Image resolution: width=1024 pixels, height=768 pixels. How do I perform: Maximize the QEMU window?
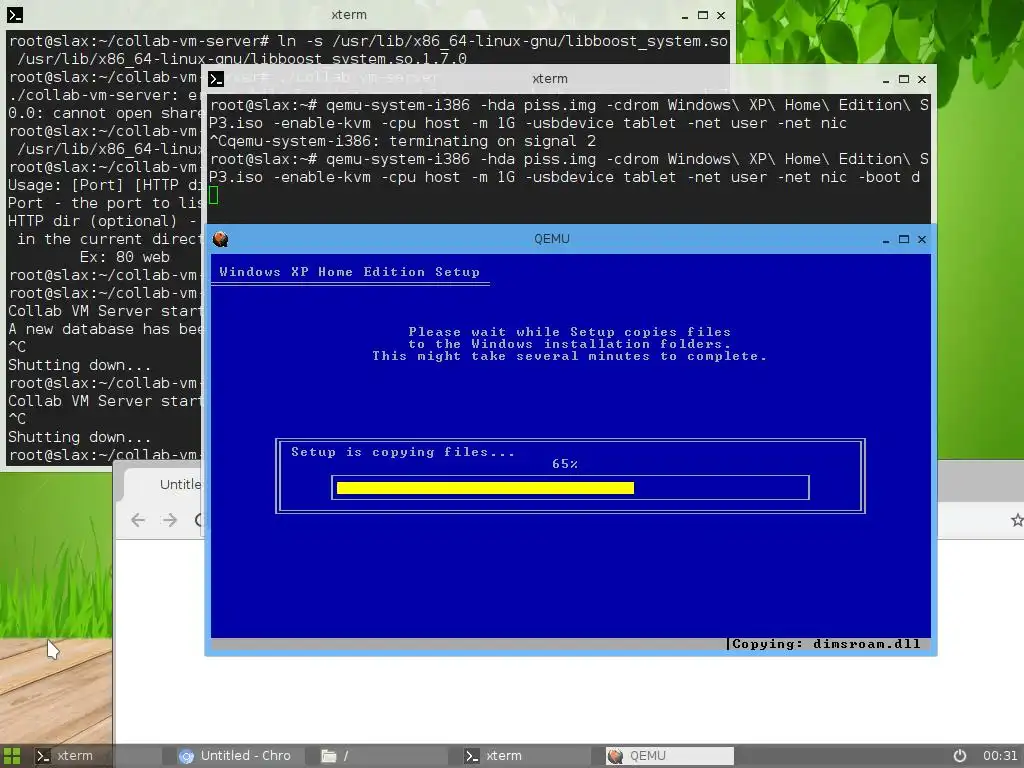tap(904, 239)
